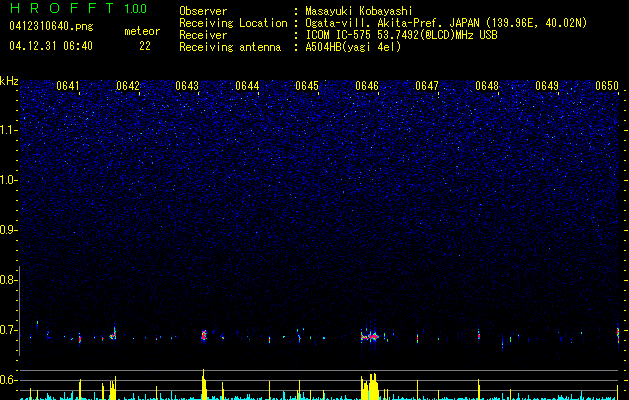Image resolution: width=629 pixels, height=400 pixels.
Task: Click the 0.9 frequency axis label
Action: (7, 230)
